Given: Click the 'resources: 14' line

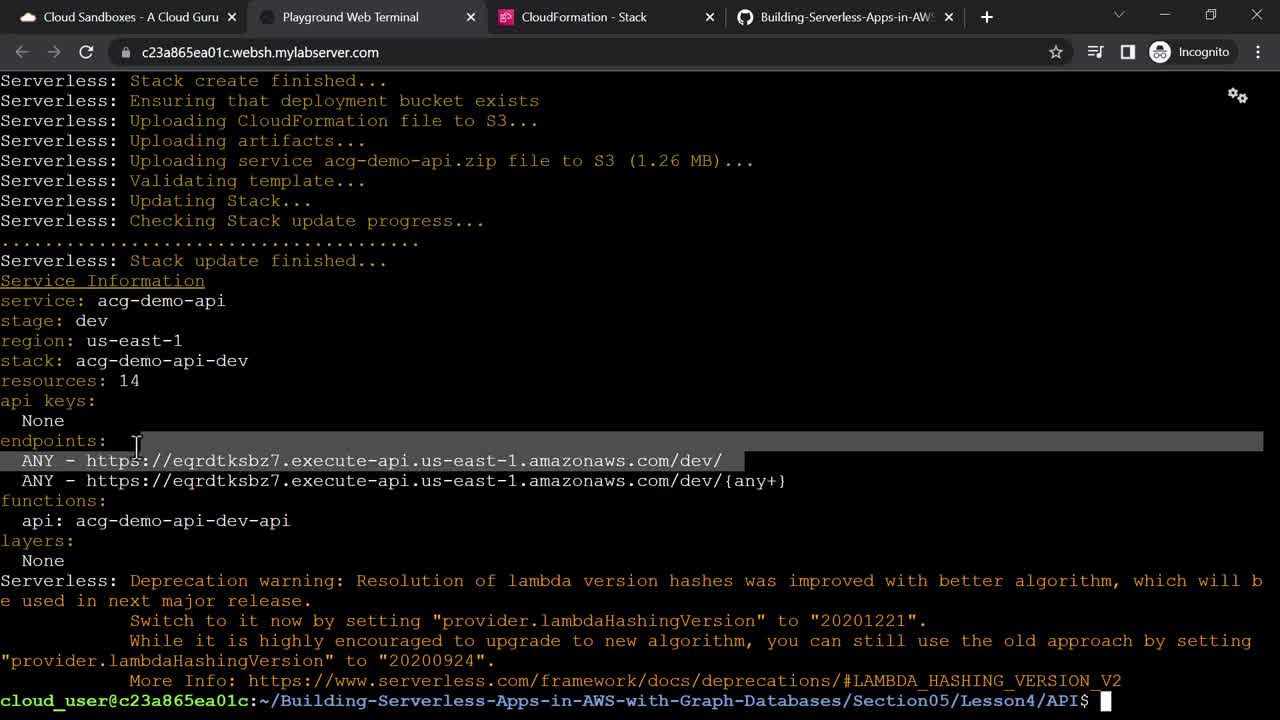Looking at the screenshot, I should click(x=70, y=381).
